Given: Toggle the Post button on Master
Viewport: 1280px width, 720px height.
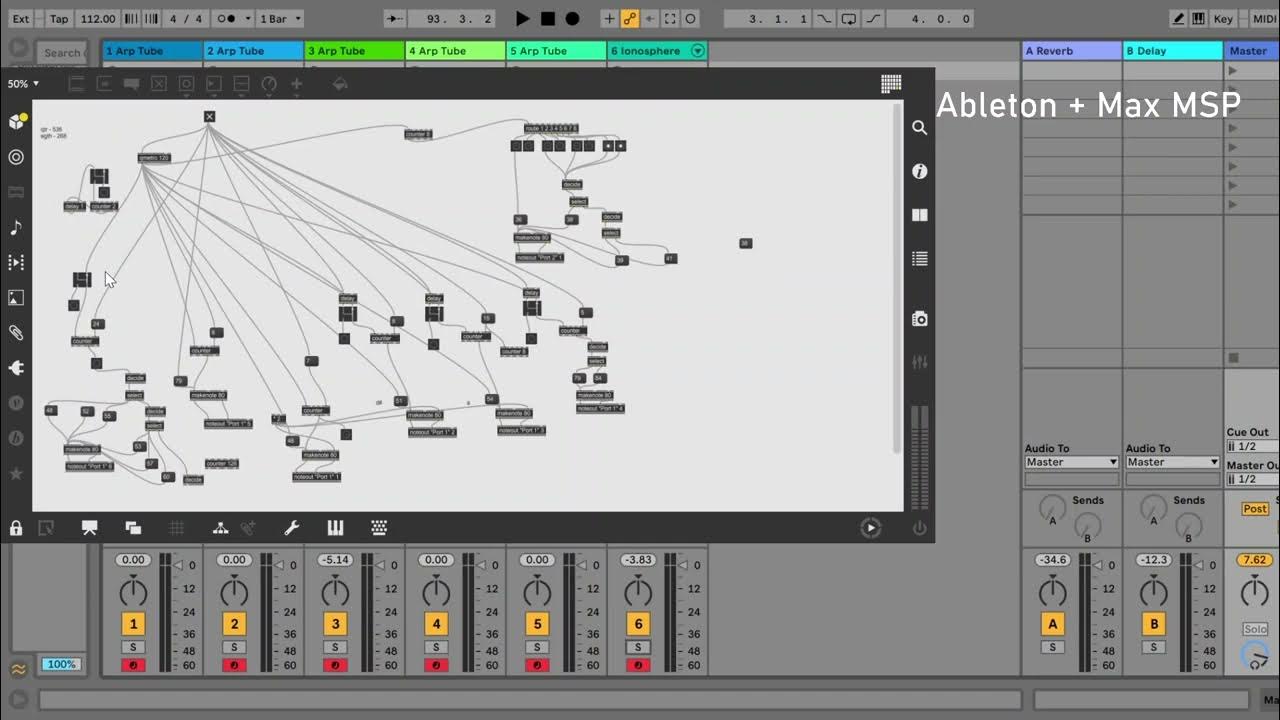Looking at the screenshot, I should [1255, 509].
